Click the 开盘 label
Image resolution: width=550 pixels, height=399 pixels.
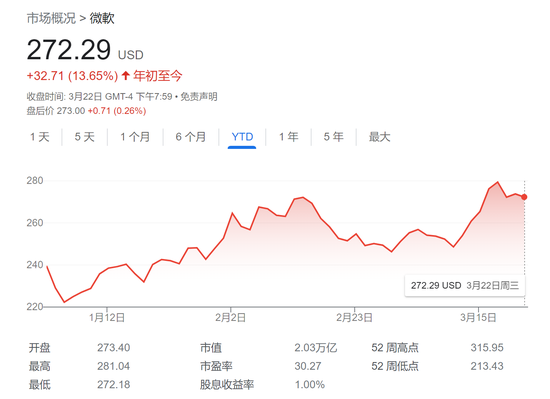coord(40,348)
